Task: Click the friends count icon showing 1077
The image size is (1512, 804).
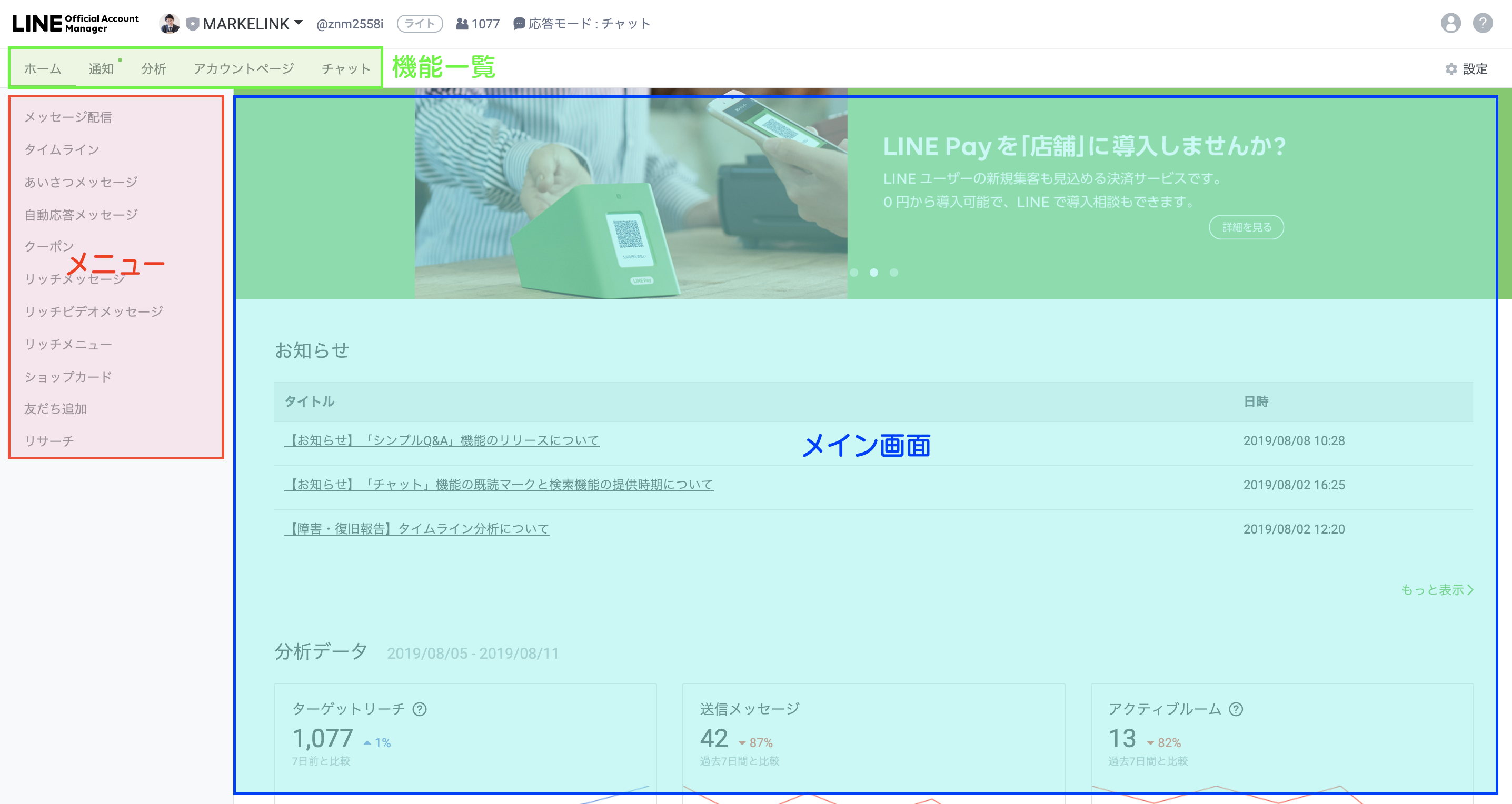Action: click(462, 24)
